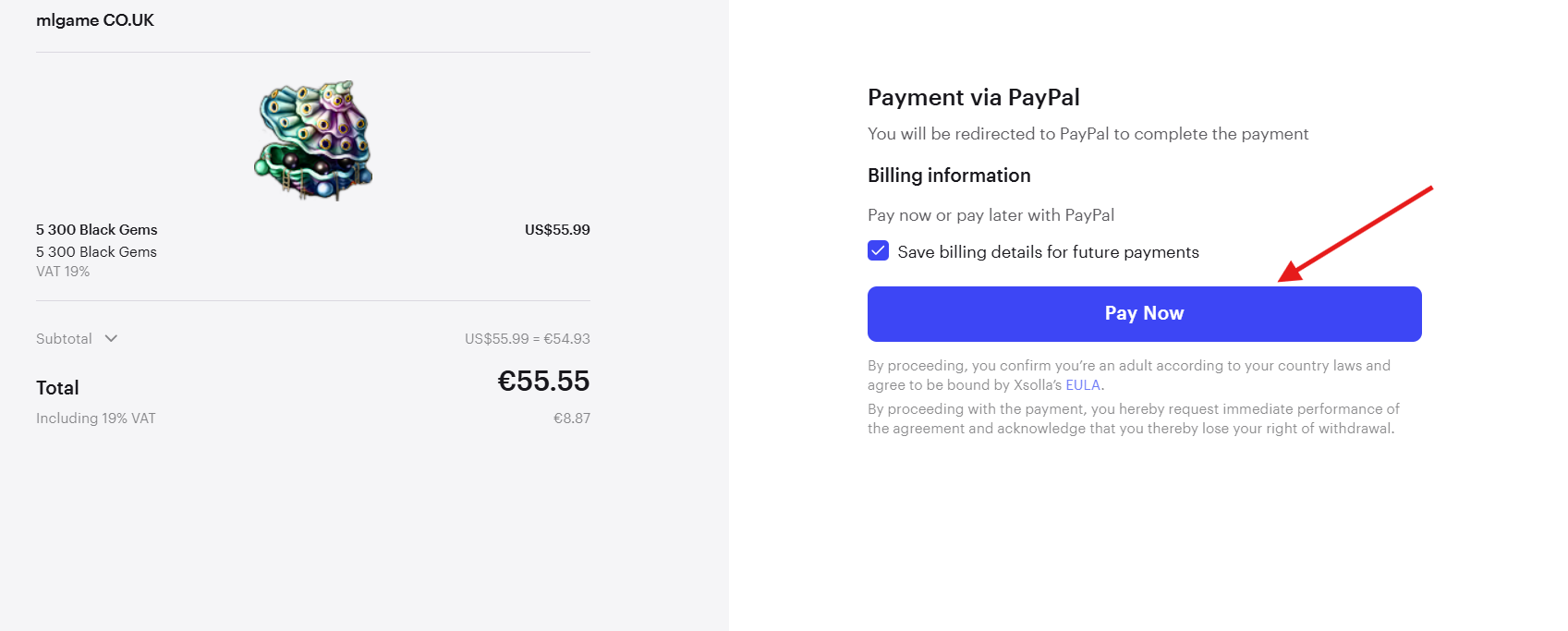Click the right of withdrawal disclaimer text
Viewport: 1568px width, 631px height.
pos(1132,419)
